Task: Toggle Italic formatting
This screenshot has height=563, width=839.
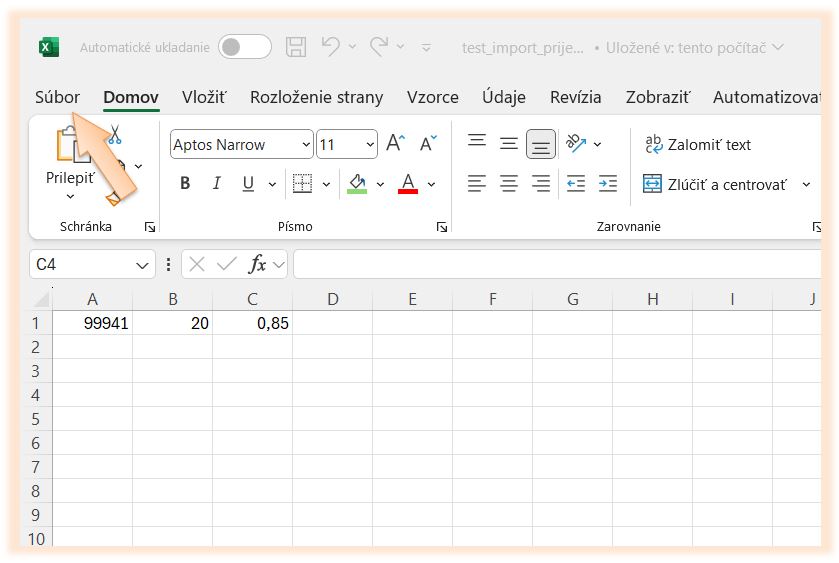Action: [x=216, y=184]
